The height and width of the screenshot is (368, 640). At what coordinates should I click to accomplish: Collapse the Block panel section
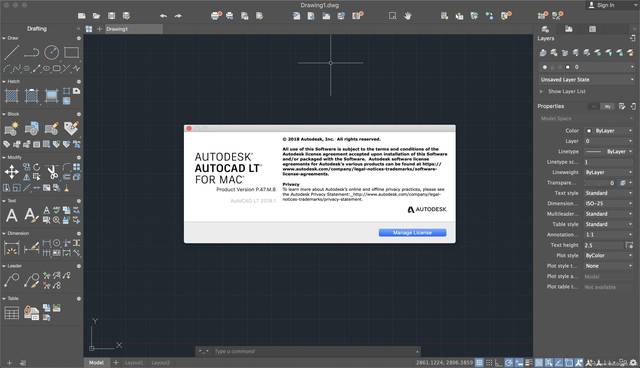[x=4, y=114]
